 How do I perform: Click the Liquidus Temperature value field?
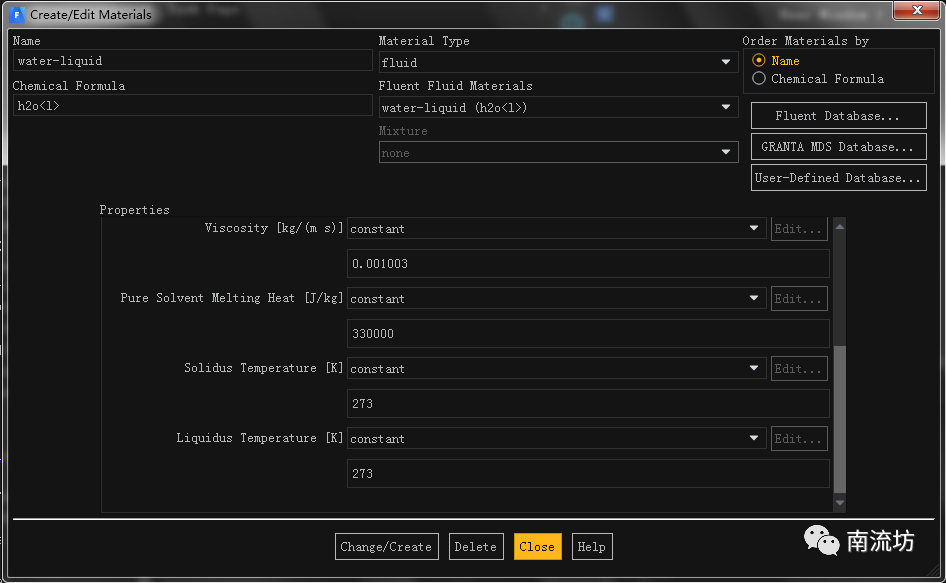point(588,474)
